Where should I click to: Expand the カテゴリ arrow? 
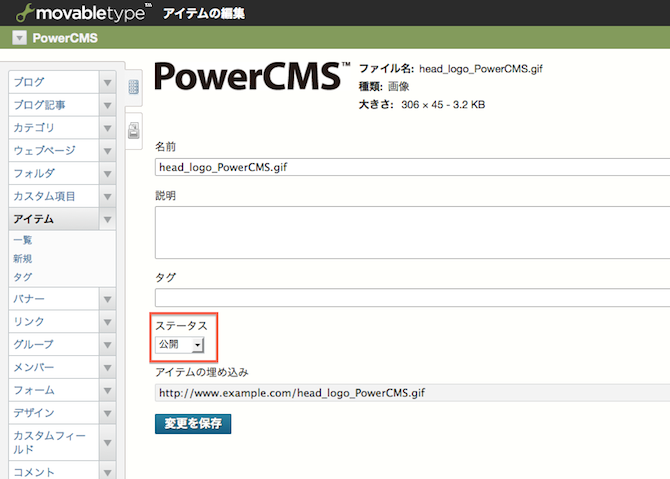tap(107, 127)
